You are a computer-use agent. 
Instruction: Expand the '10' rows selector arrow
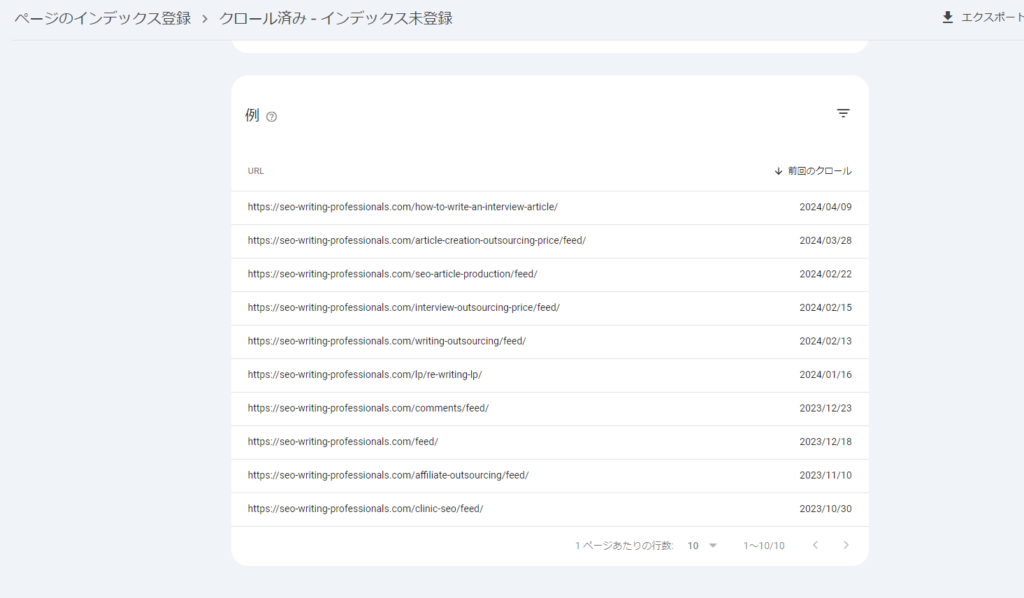coord(711,545)
